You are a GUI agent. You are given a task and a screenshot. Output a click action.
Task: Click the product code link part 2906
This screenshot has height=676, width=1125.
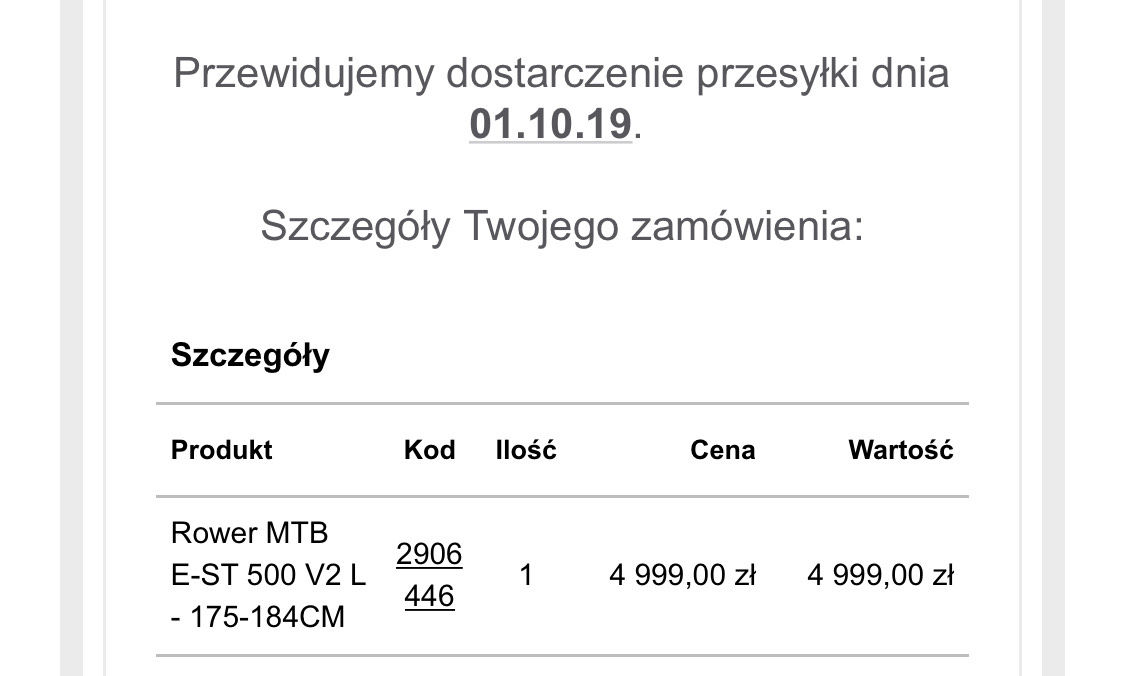[429, 554]
